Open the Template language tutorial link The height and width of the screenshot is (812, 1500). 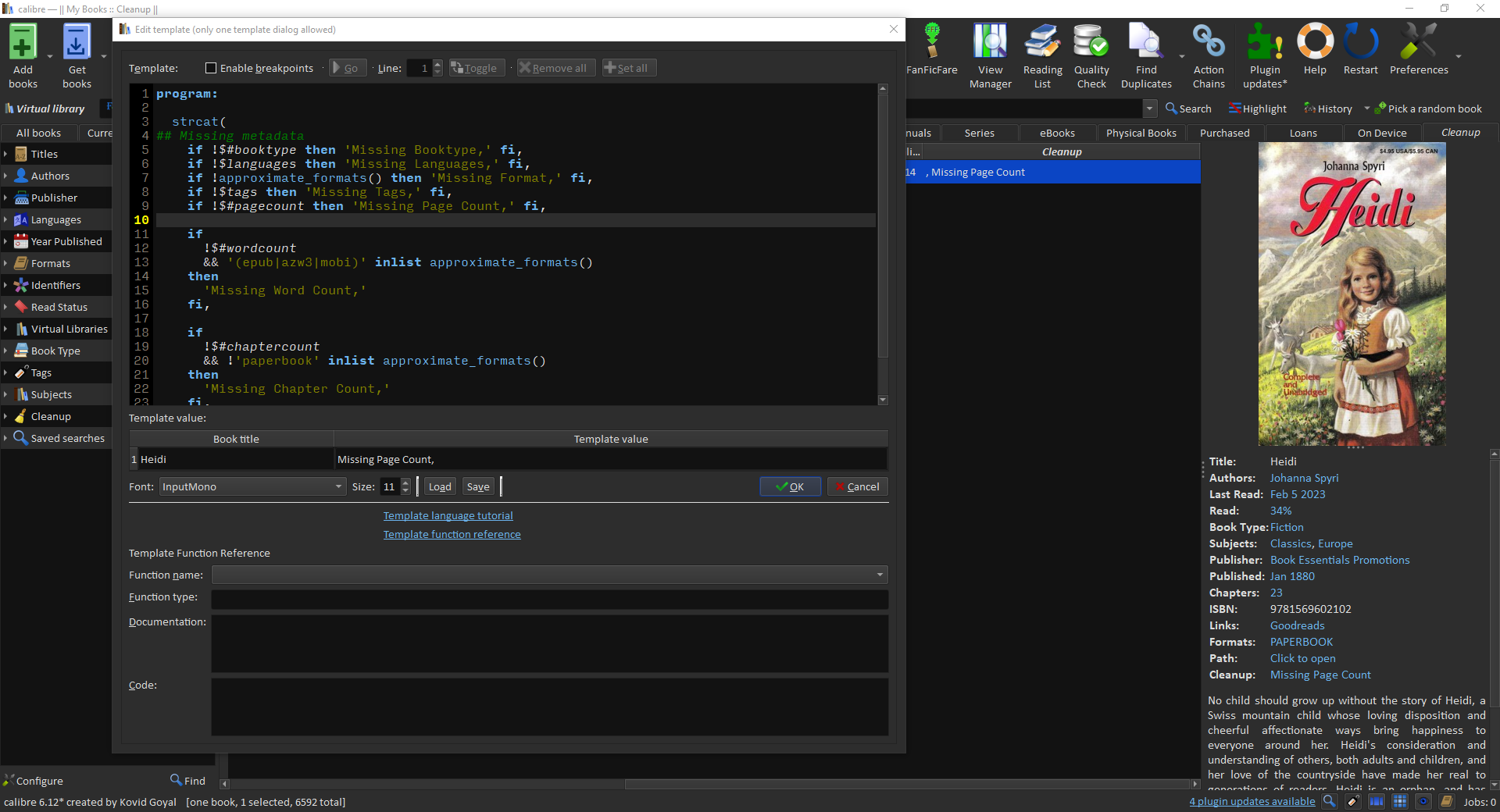(x=448, y=516)
